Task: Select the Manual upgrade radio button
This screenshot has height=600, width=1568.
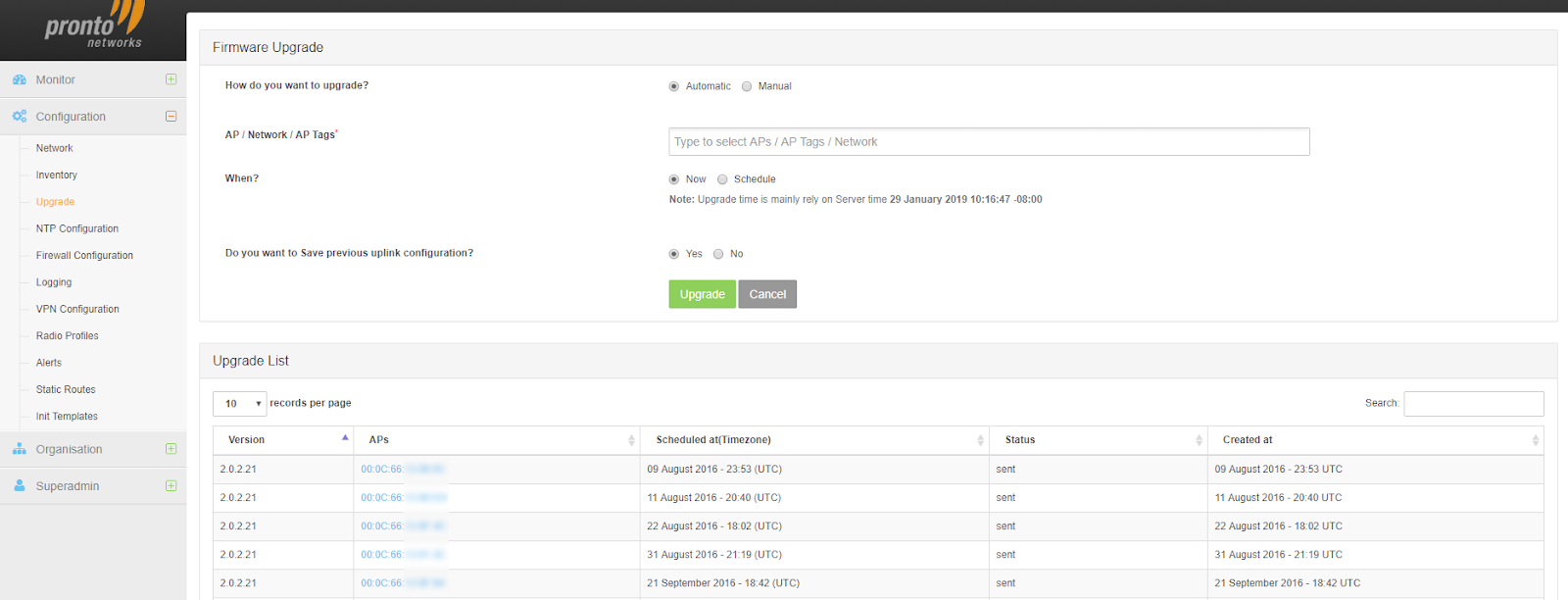Action: [x=747, y=86]
